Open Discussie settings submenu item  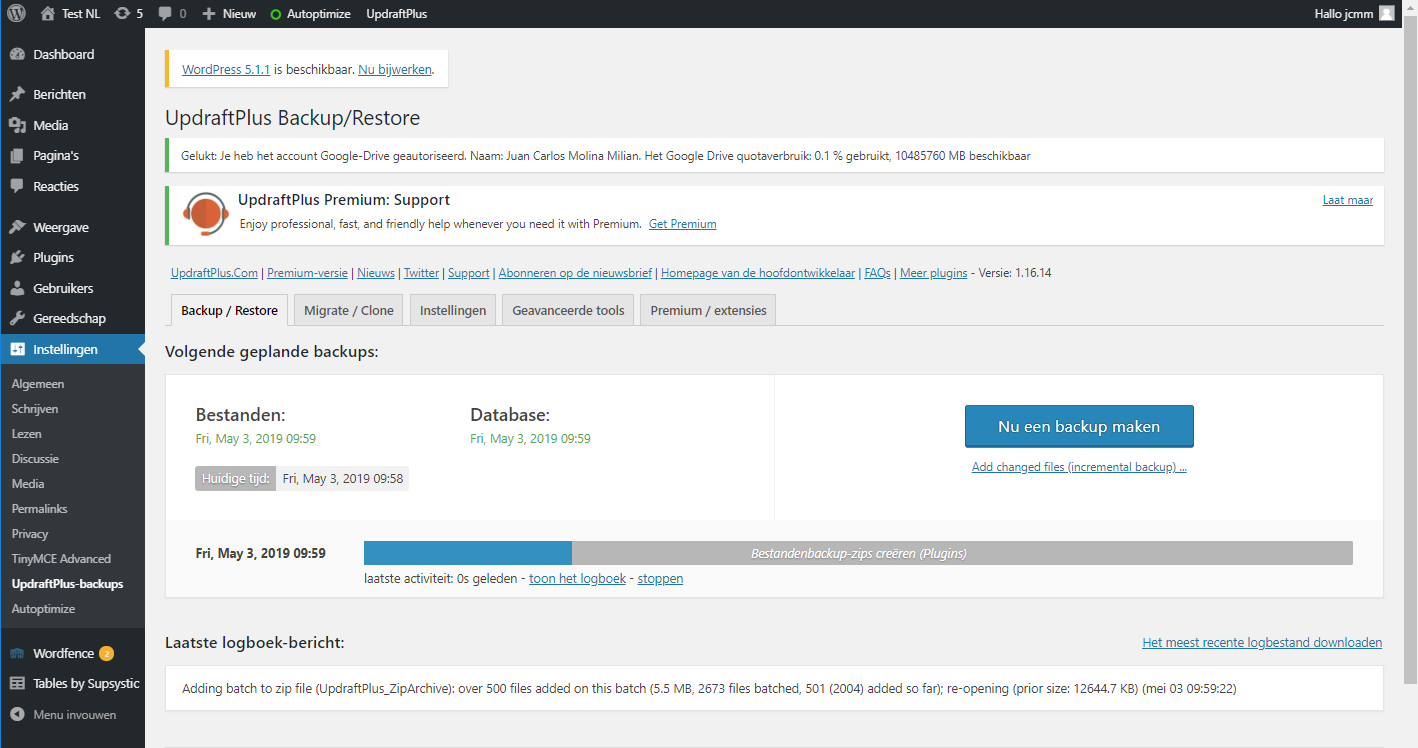[35, 459]
